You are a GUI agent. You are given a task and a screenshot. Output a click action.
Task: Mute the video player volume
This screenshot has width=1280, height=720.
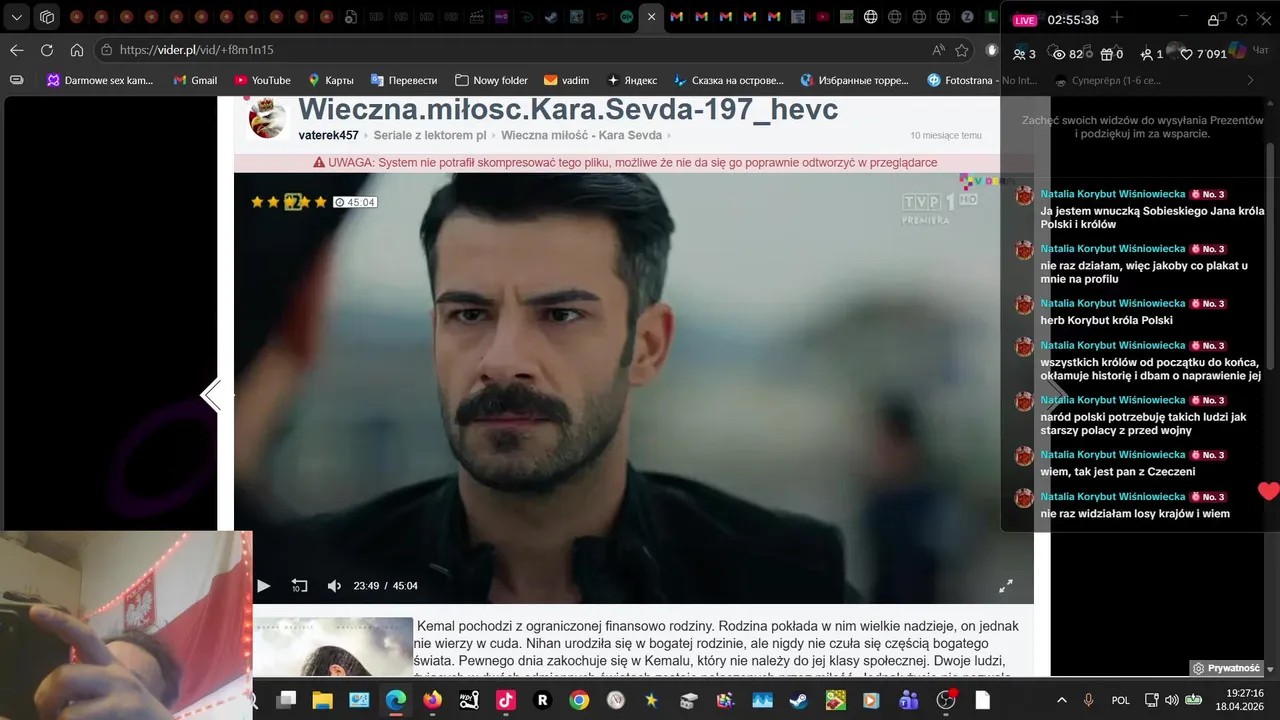(x=334, y=586)
